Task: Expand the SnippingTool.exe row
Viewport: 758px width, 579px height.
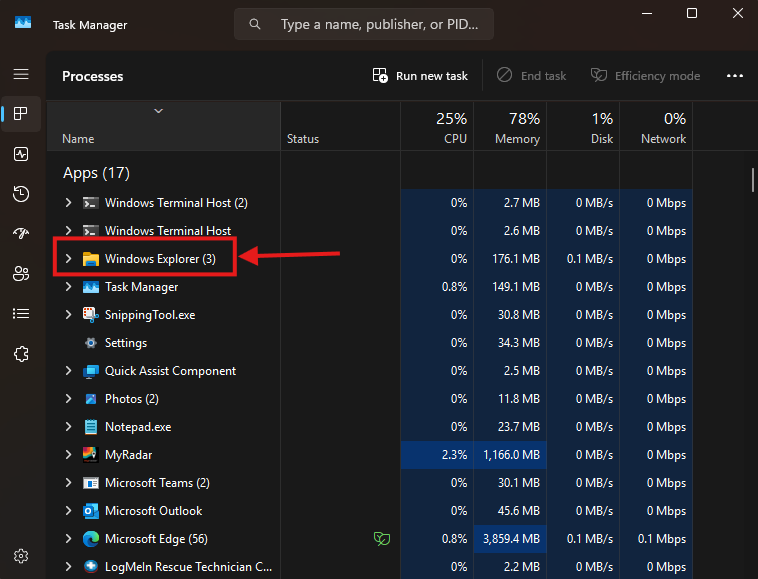Action: point(68,315)
